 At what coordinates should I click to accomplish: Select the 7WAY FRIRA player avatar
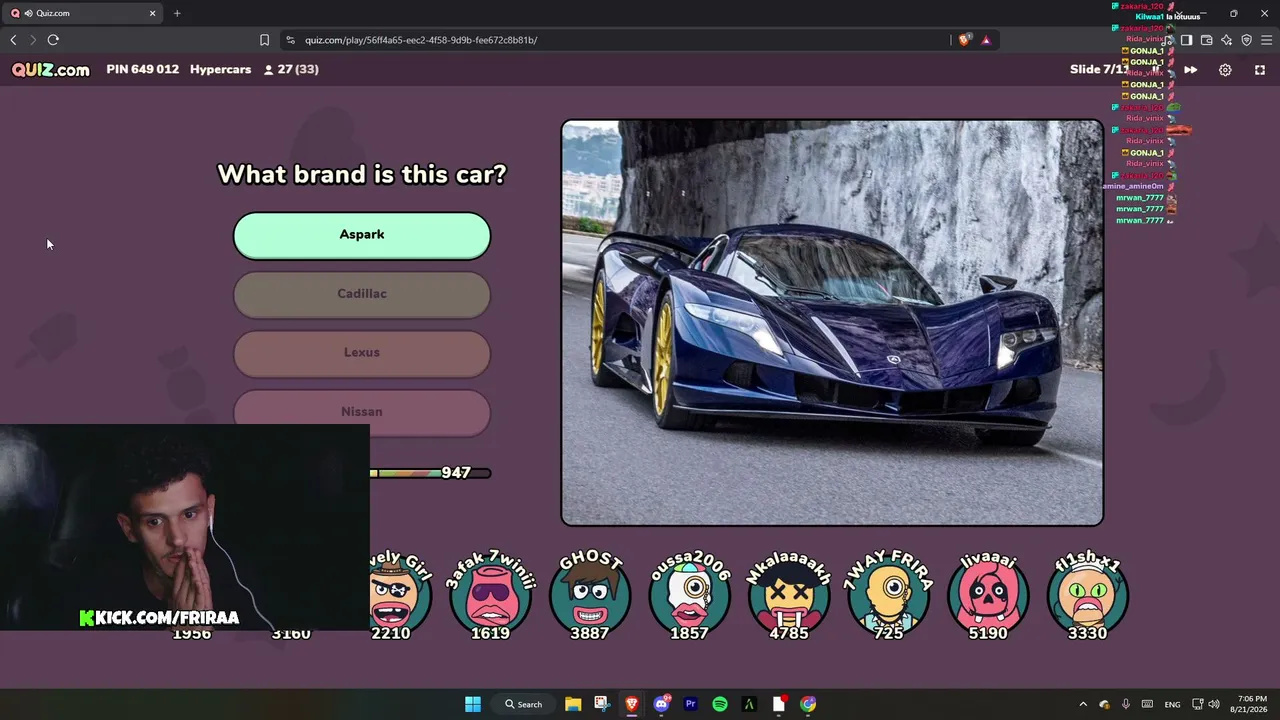[889, 595]
